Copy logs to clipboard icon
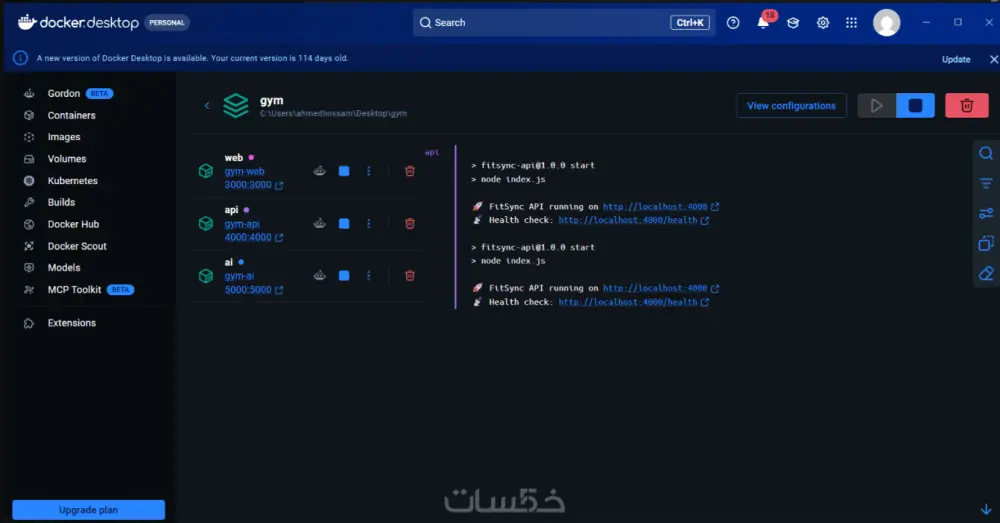Image resolution: width=1000 pixels, height=523 pixels. pos(986,244)
